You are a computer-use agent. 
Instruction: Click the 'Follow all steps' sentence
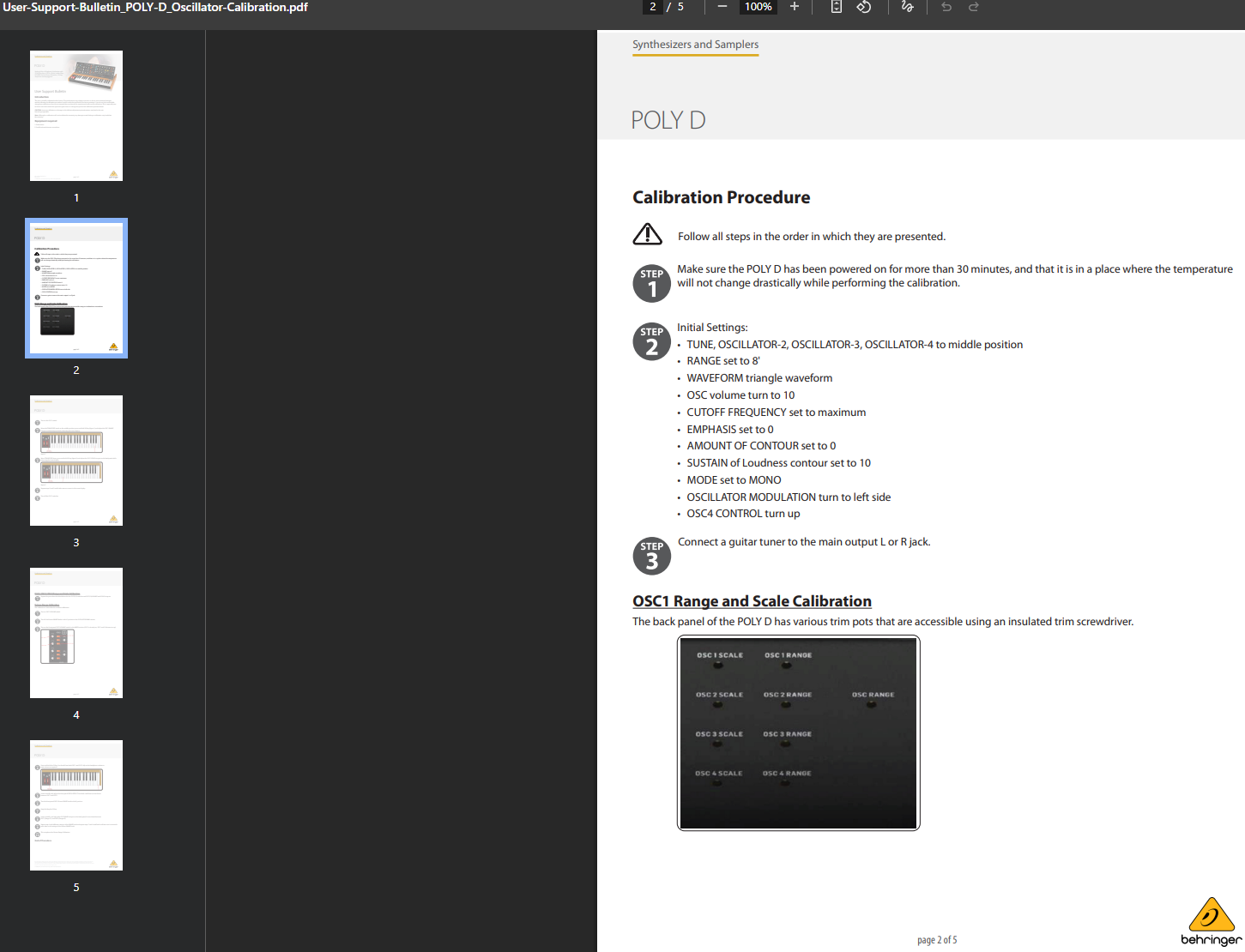tap(812, 237)
